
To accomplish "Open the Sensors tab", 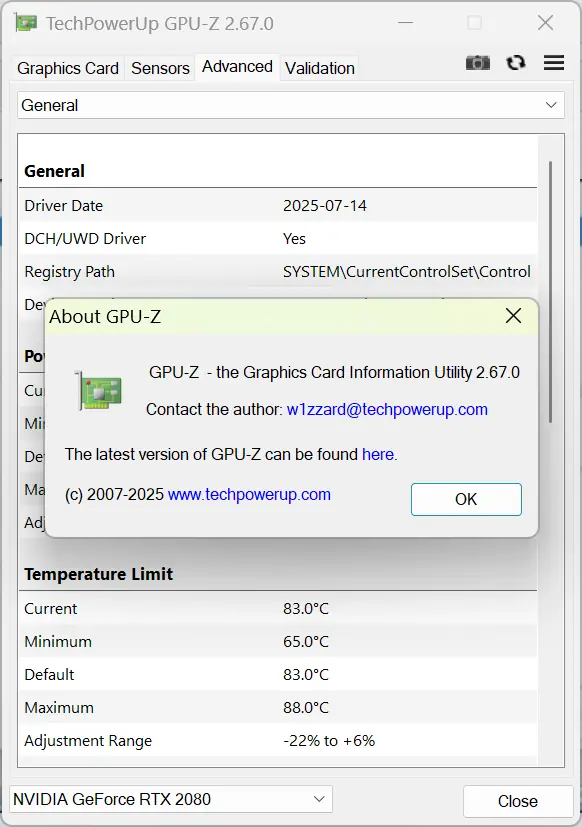I will [x=160, y=68].
